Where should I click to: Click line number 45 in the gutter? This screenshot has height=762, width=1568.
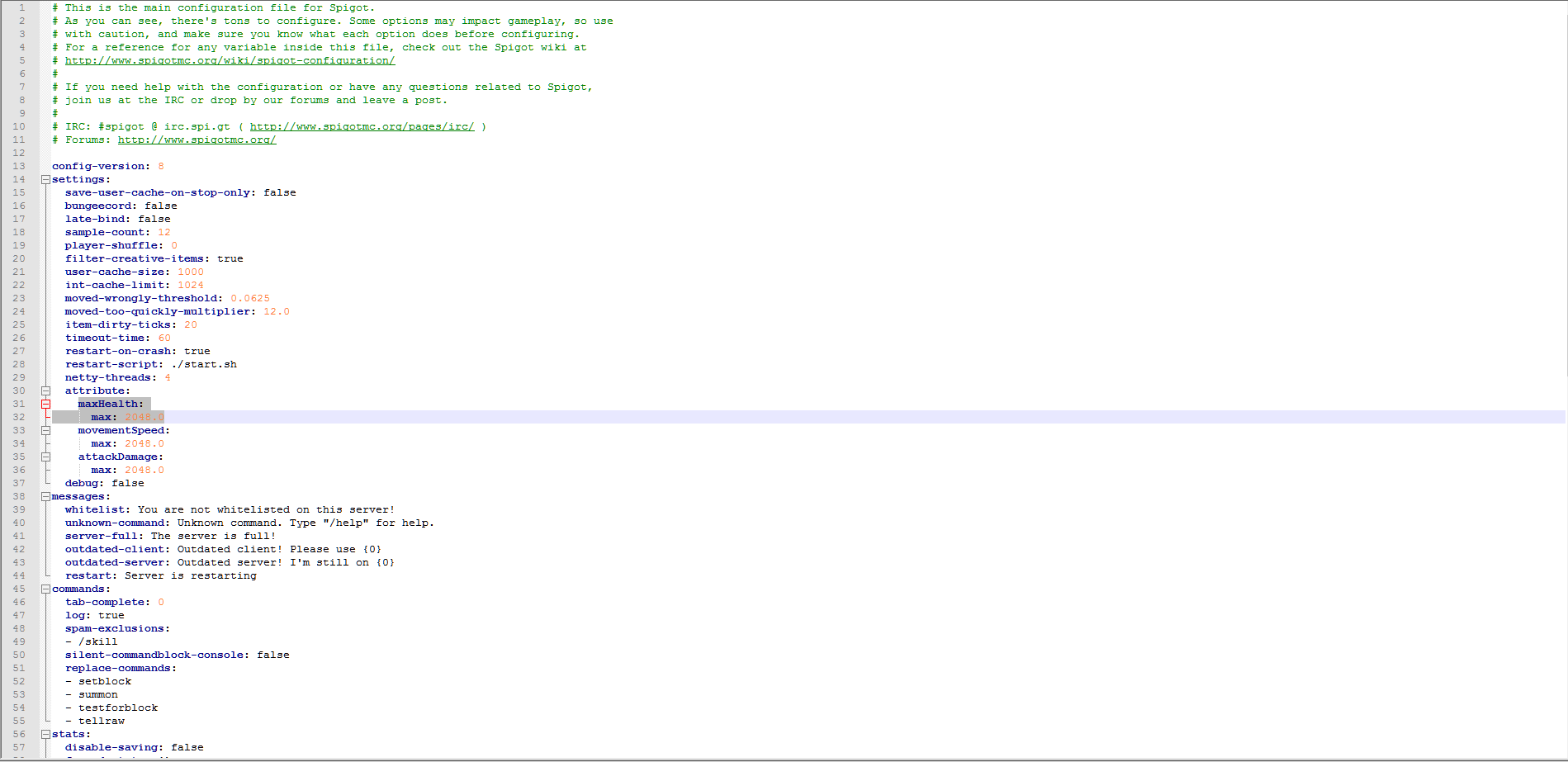(x=19, y=589)
